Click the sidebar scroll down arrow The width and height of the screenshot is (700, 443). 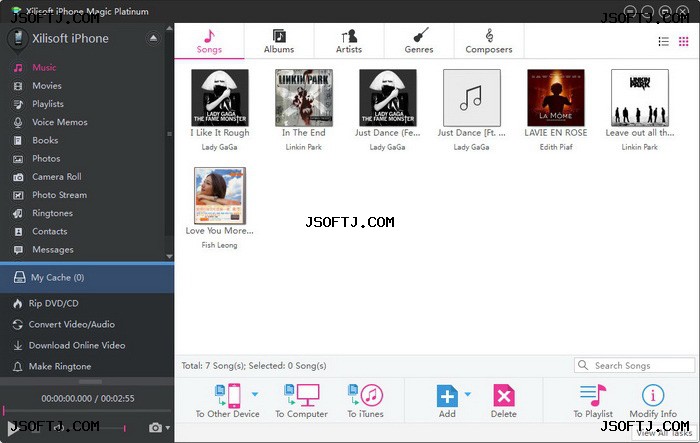click(169, 256)
